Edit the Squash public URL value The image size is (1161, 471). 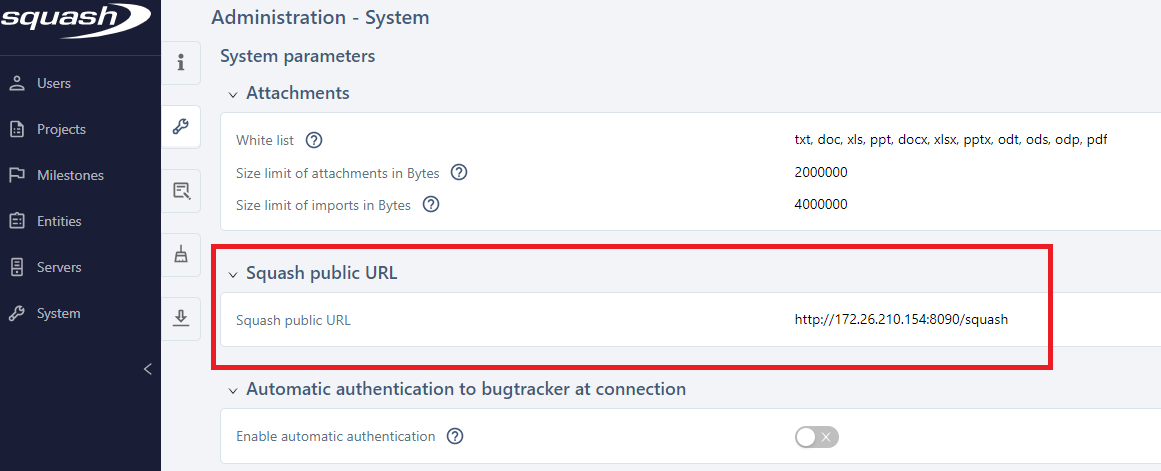901,321
